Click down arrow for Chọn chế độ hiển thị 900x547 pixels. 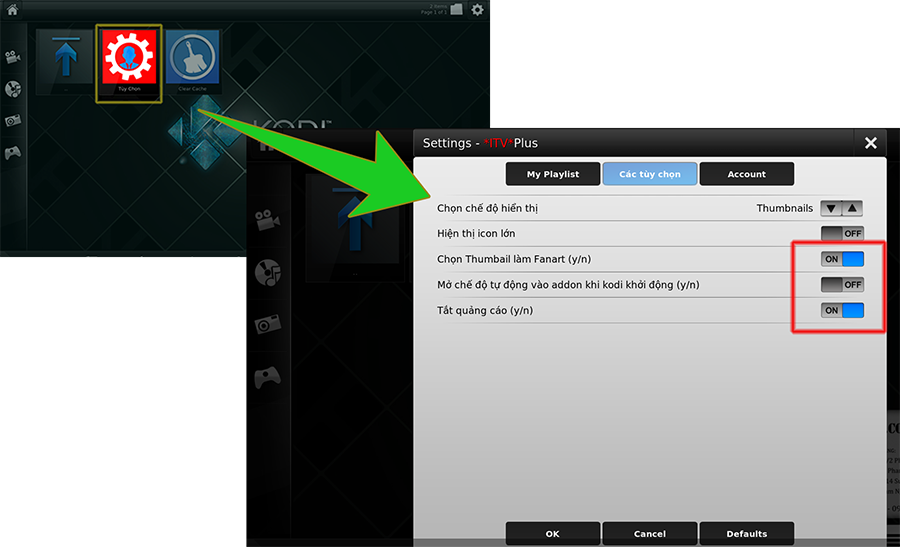(831, 208)
